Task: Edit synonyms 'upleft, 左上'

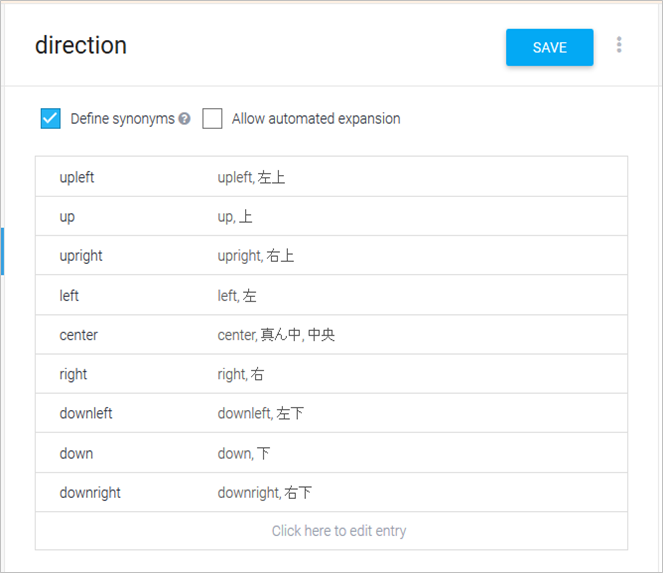Action: tap(251, 177)
